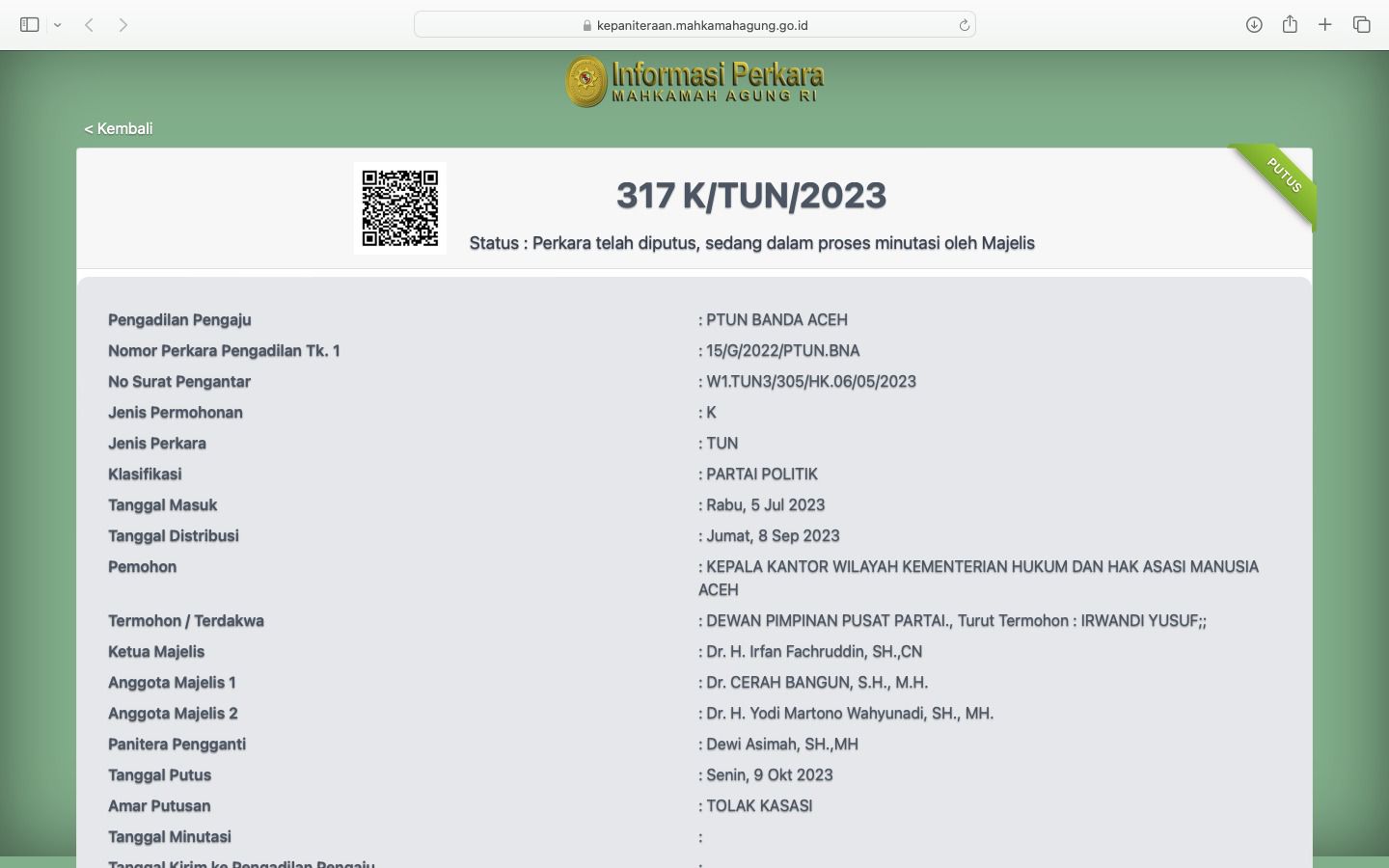Click the green PUTUS ribbon badge
Screen dimensions: 1389x868
tap(1282, 176)
